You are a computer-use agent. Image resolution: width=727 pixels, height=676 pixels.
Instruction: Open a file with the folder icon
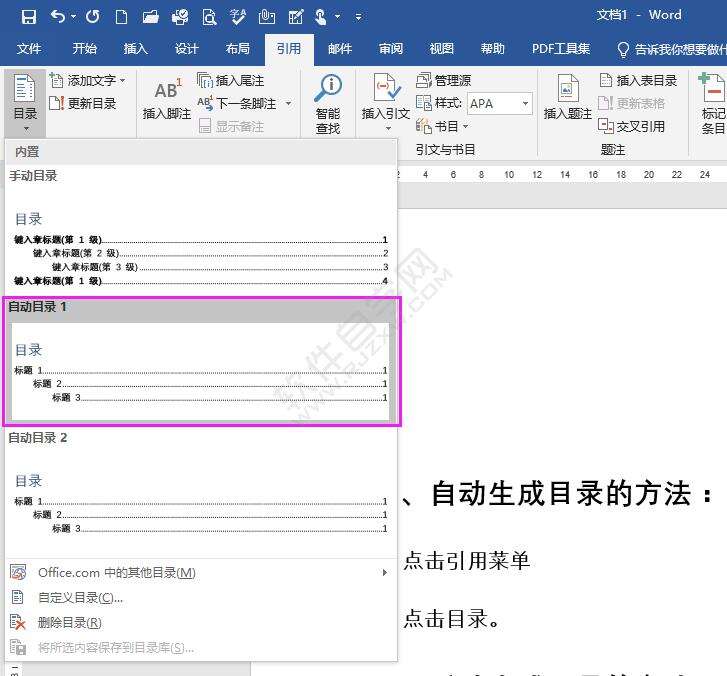tap(150, 17)
